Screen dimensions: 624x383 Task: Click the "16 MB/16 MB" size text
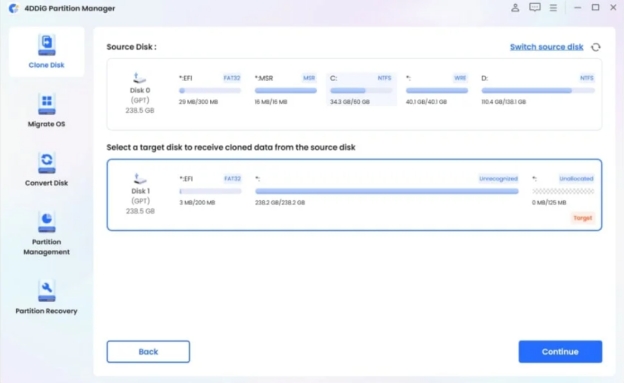tap(271, 102)
